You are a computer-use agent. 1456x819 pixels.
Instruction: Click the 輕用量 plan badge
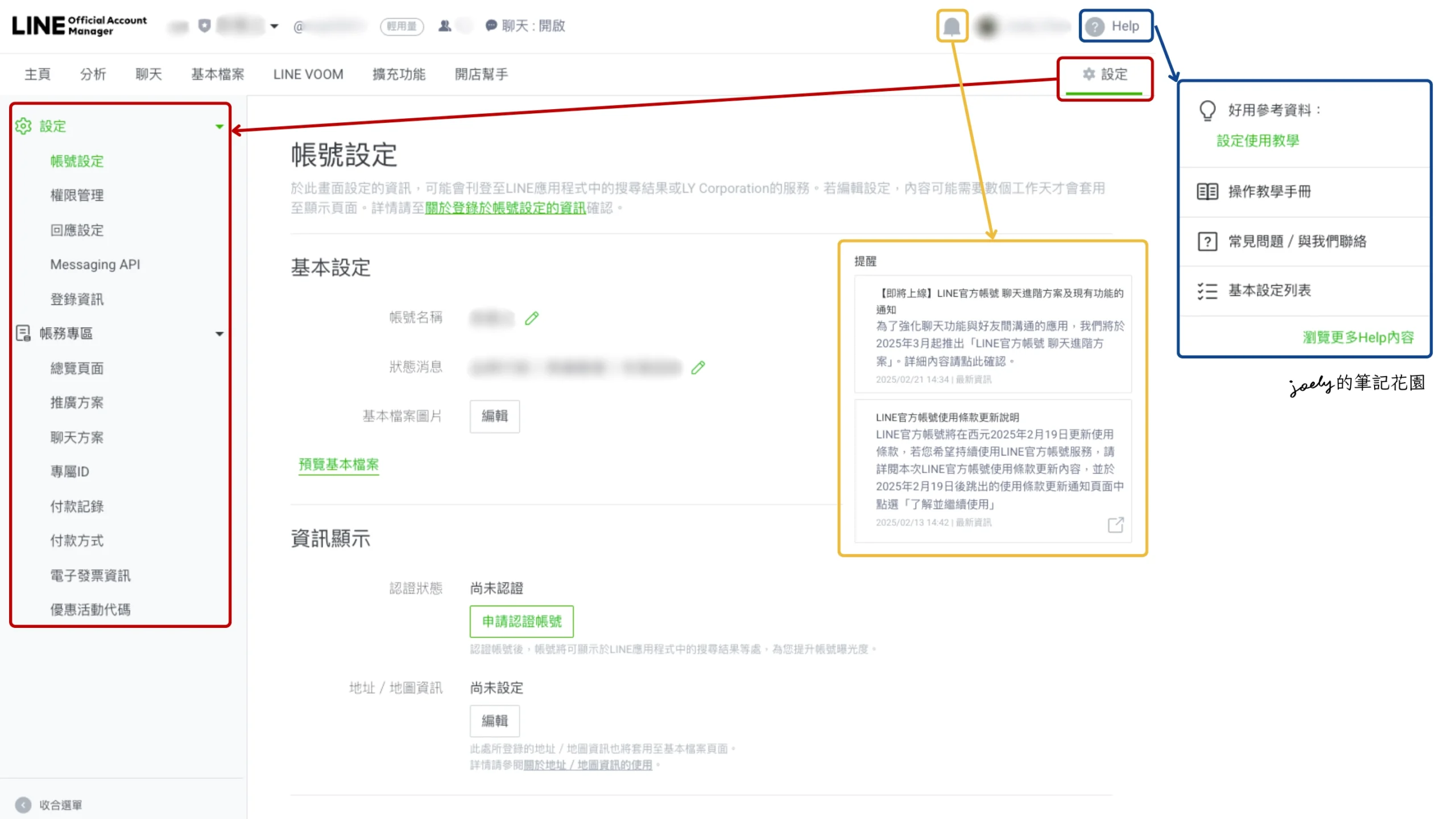click(402, 26)
